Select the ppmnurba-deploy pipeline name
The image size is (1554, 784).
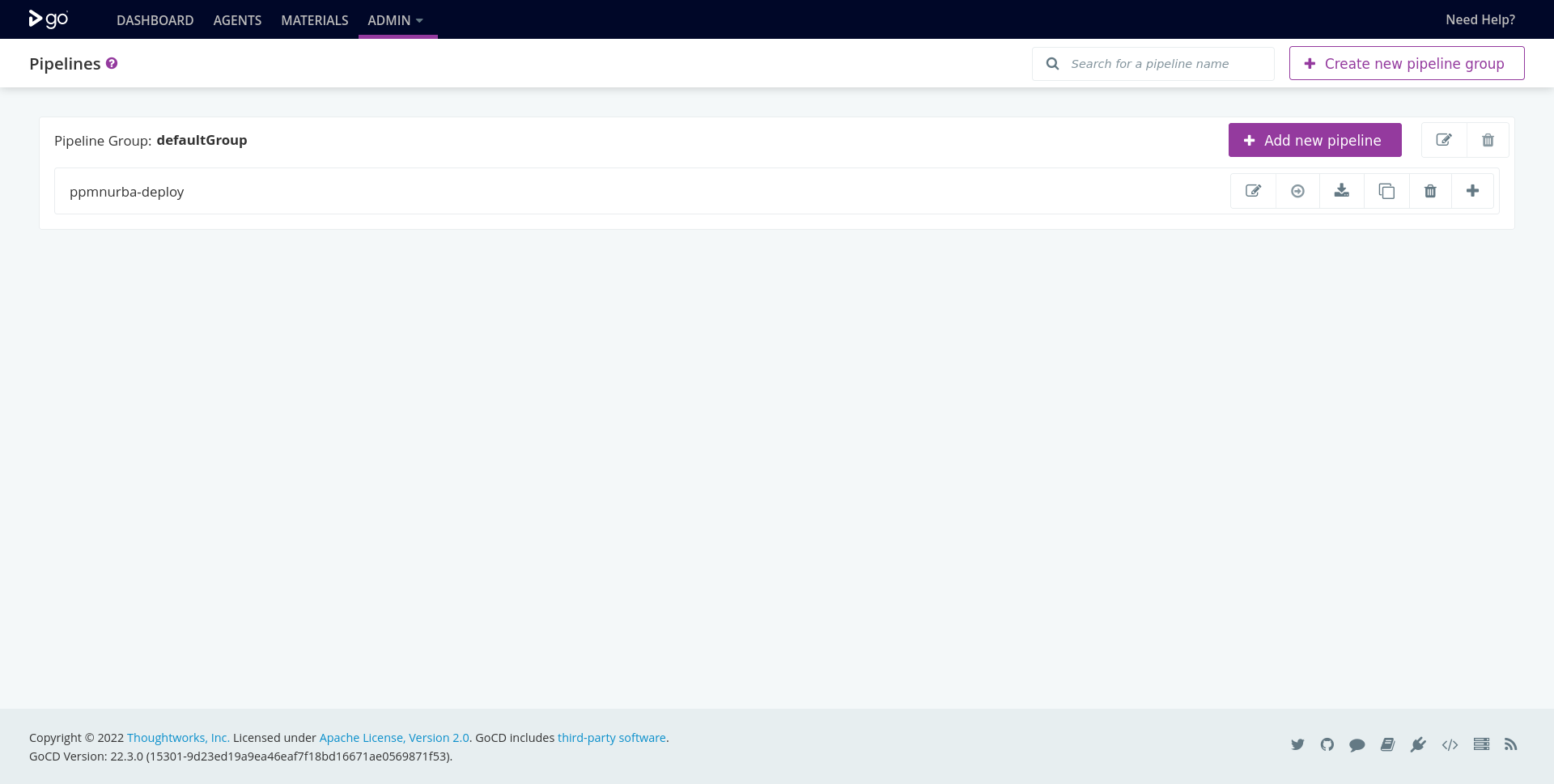127,192
